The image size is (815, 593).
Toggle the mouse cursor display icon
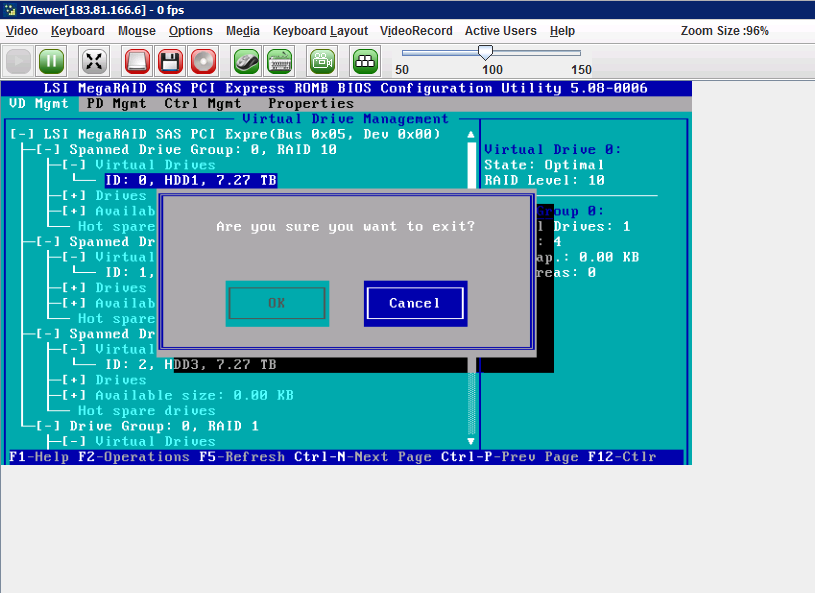246,62
